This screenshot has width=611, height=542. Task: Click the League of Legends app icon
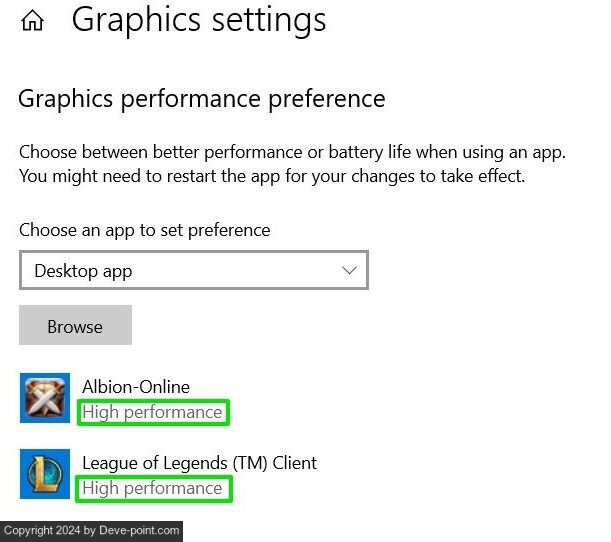click(45, 474)
